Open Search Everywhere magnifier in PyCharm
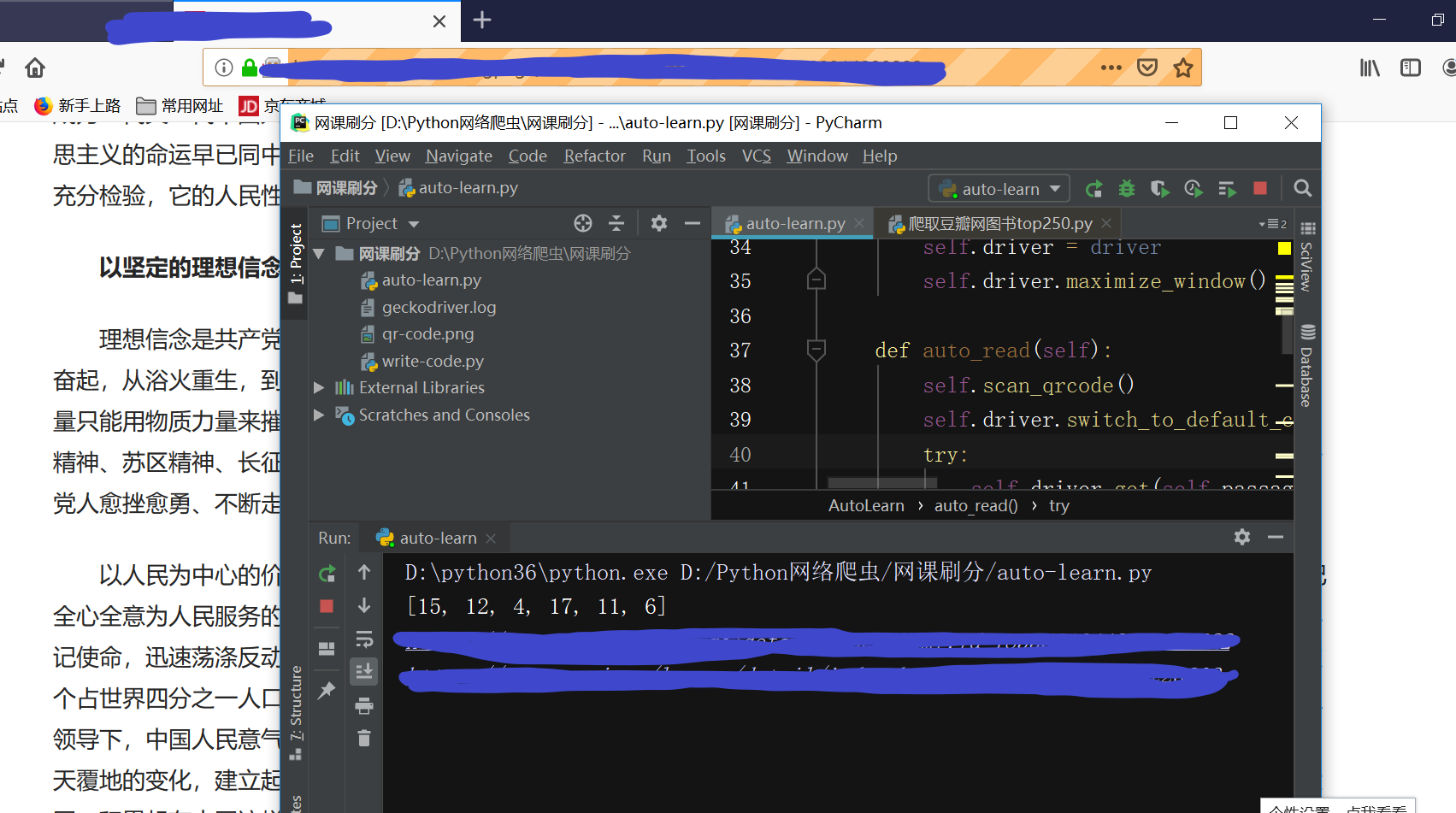Image resolution: width=1456 pixels, height=813 pixels. point(1302,188)
